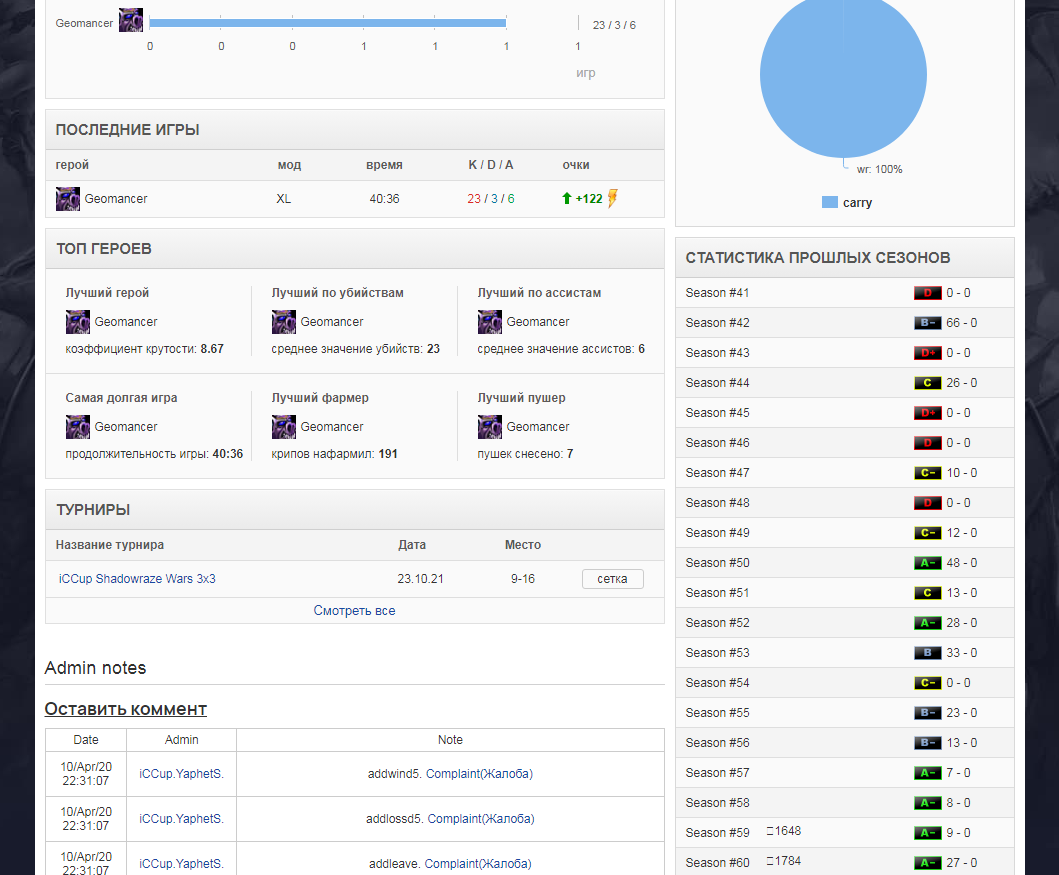Click Geomancer icon beside the bar chart
This screenshot has height=875, width=1059.
pyautogui.click(x=131, y=20)
